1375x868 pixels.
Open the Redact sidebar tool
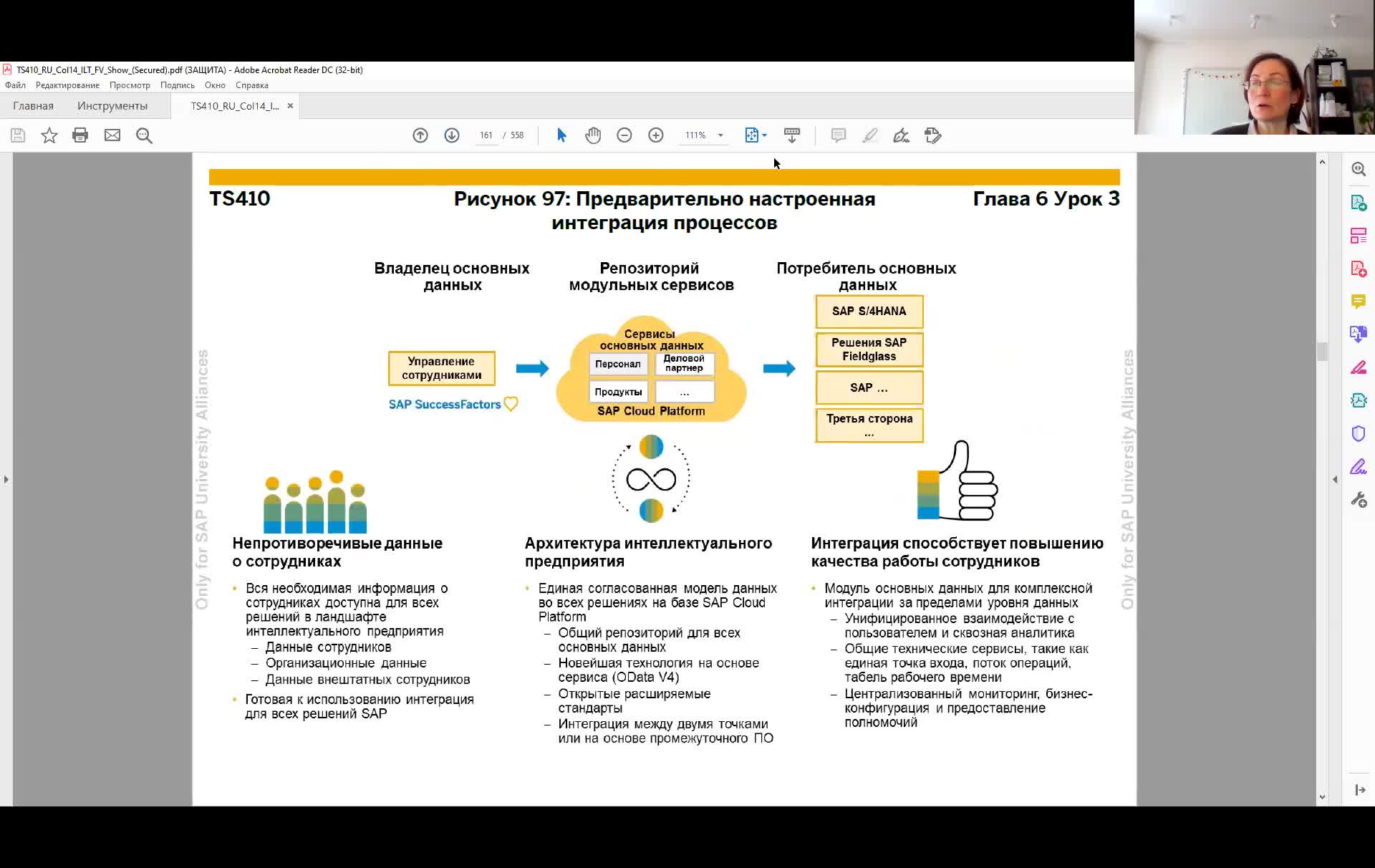point(1359,367)
